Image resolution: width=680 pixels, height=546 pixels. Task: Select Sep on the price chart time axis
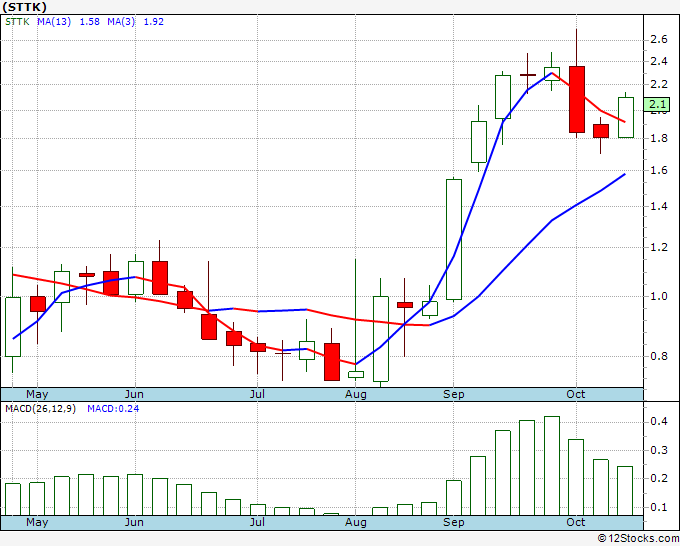pos(454,394)
